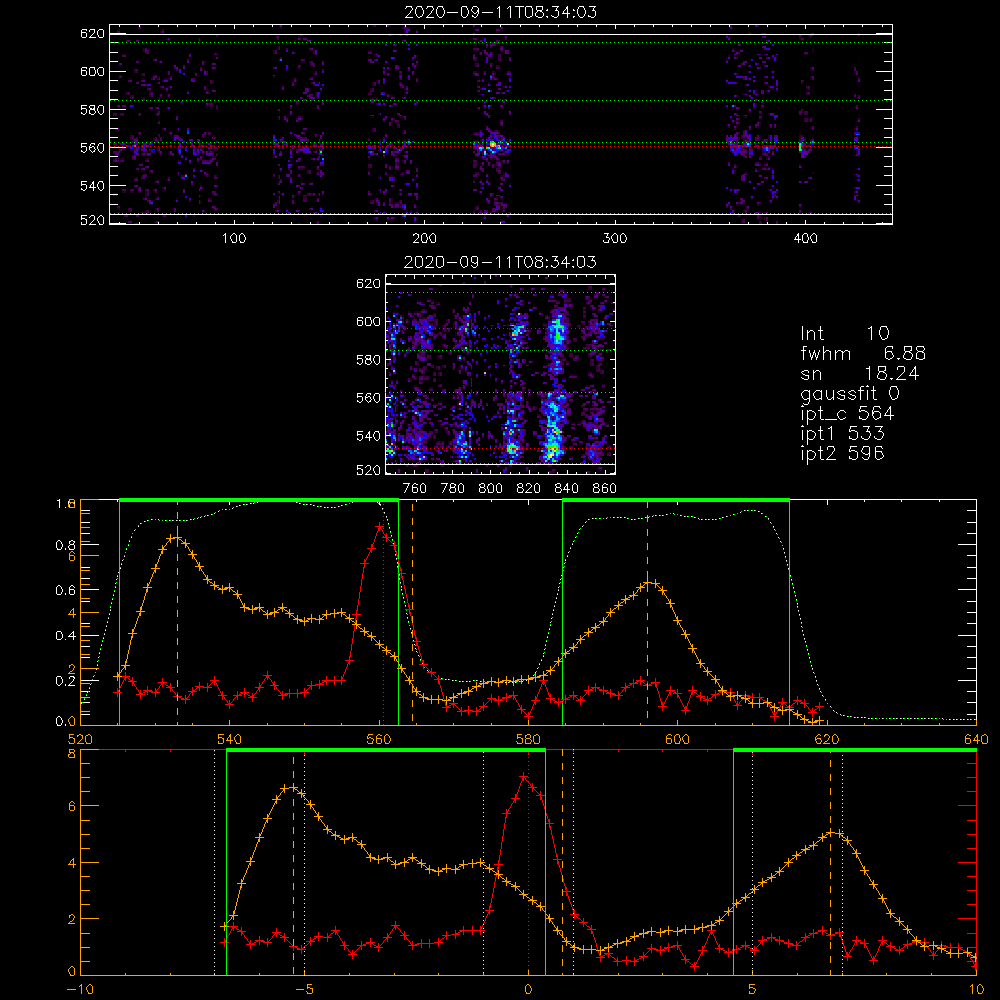Click x-axis label 10 on the bottom plot
1000x1000 pixels.
click(x=976, y=989)
